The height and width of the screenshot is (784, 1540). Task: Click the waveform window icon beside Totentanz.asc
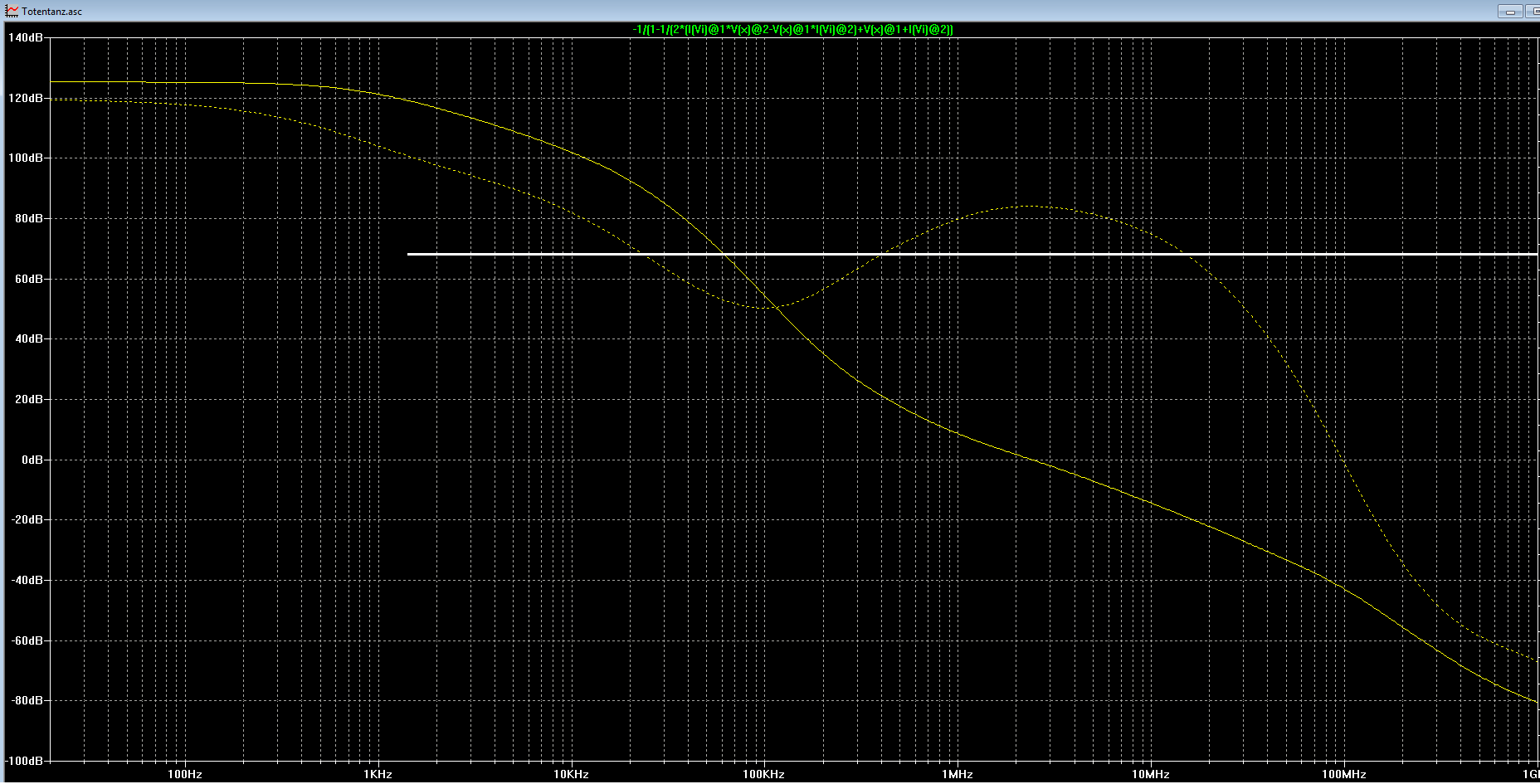[x=12, y=11]
